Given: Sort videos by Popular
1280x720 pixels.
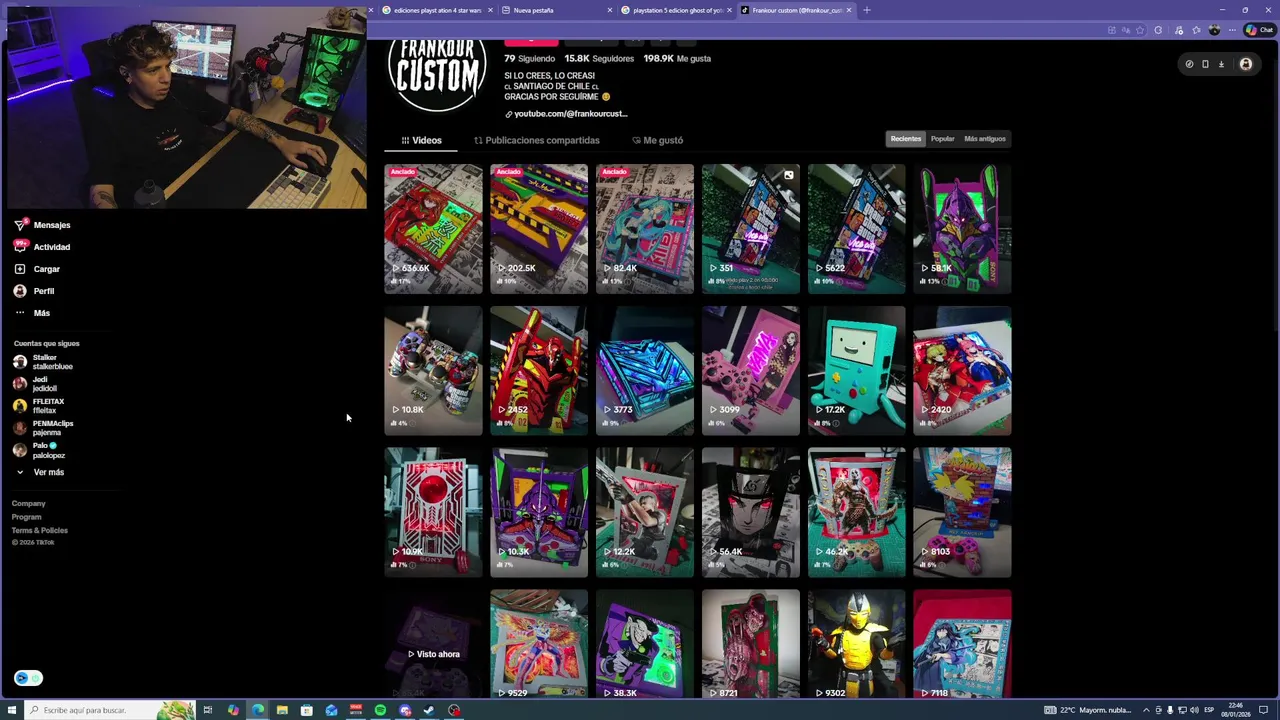Looking at the screenshot, I should coord(942,139).
